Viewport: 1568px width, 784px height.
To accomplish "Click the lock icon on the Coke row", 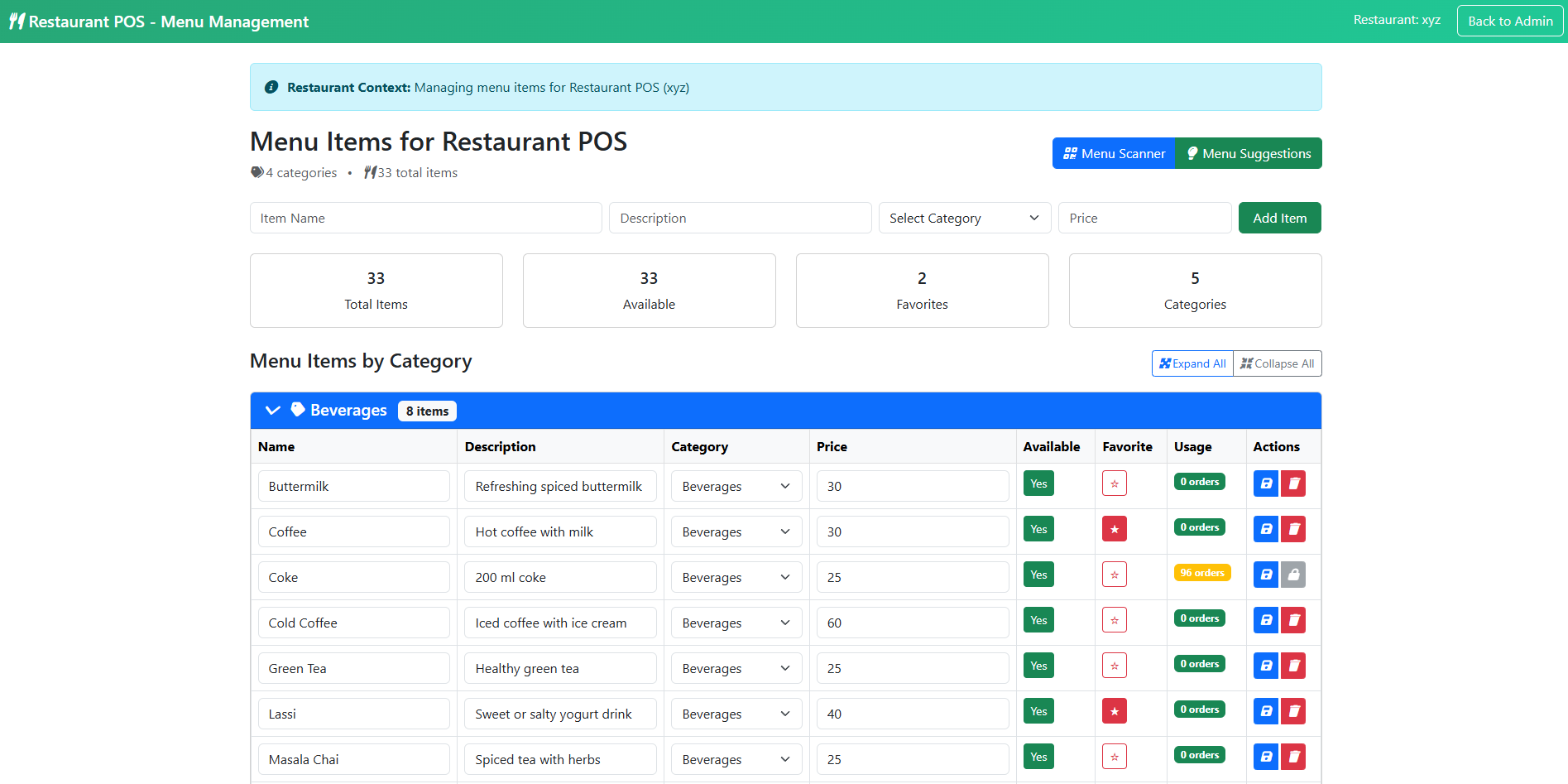I will [1293, 574].
